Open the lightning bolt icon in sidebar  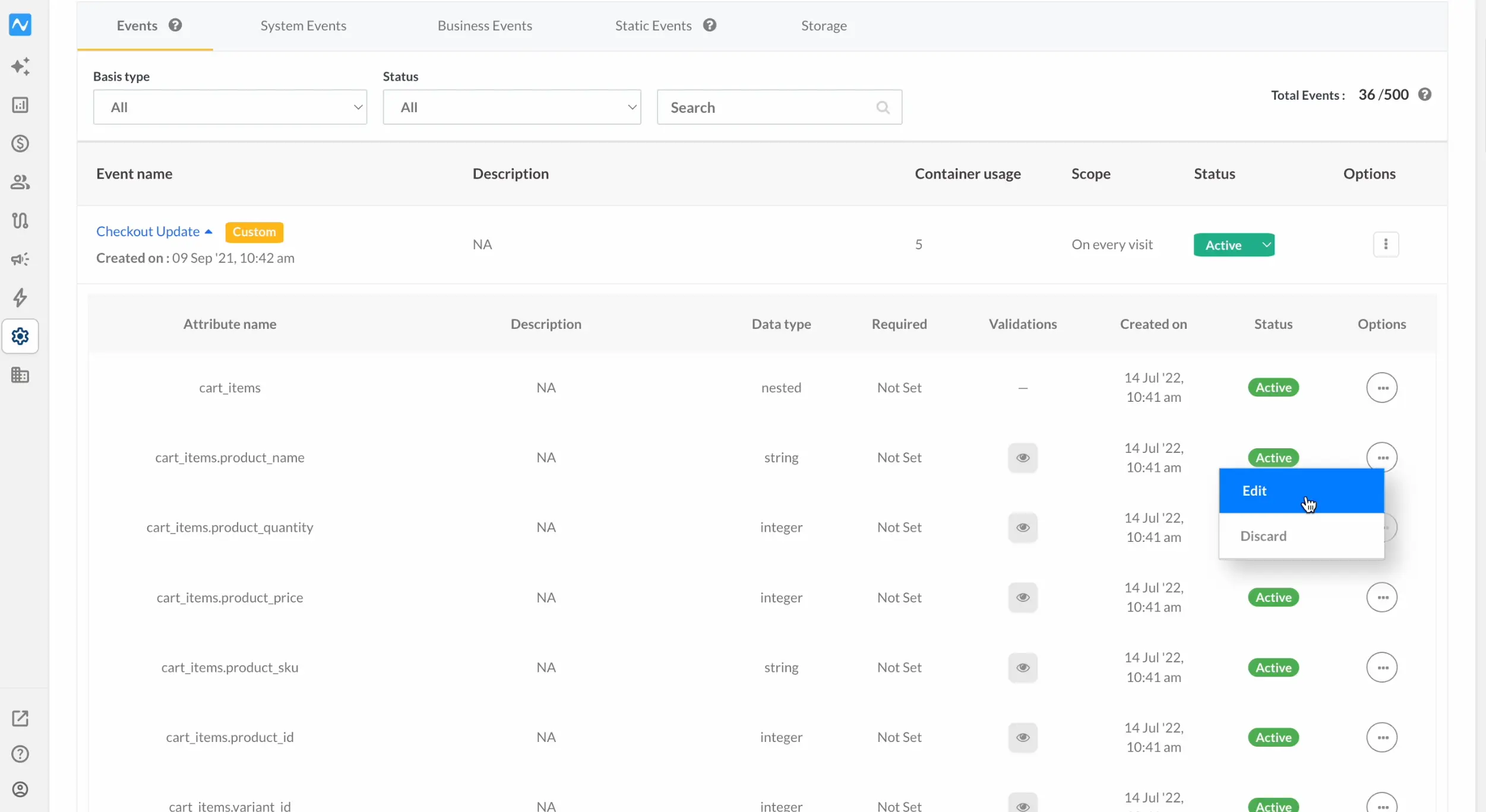[20, 298]
